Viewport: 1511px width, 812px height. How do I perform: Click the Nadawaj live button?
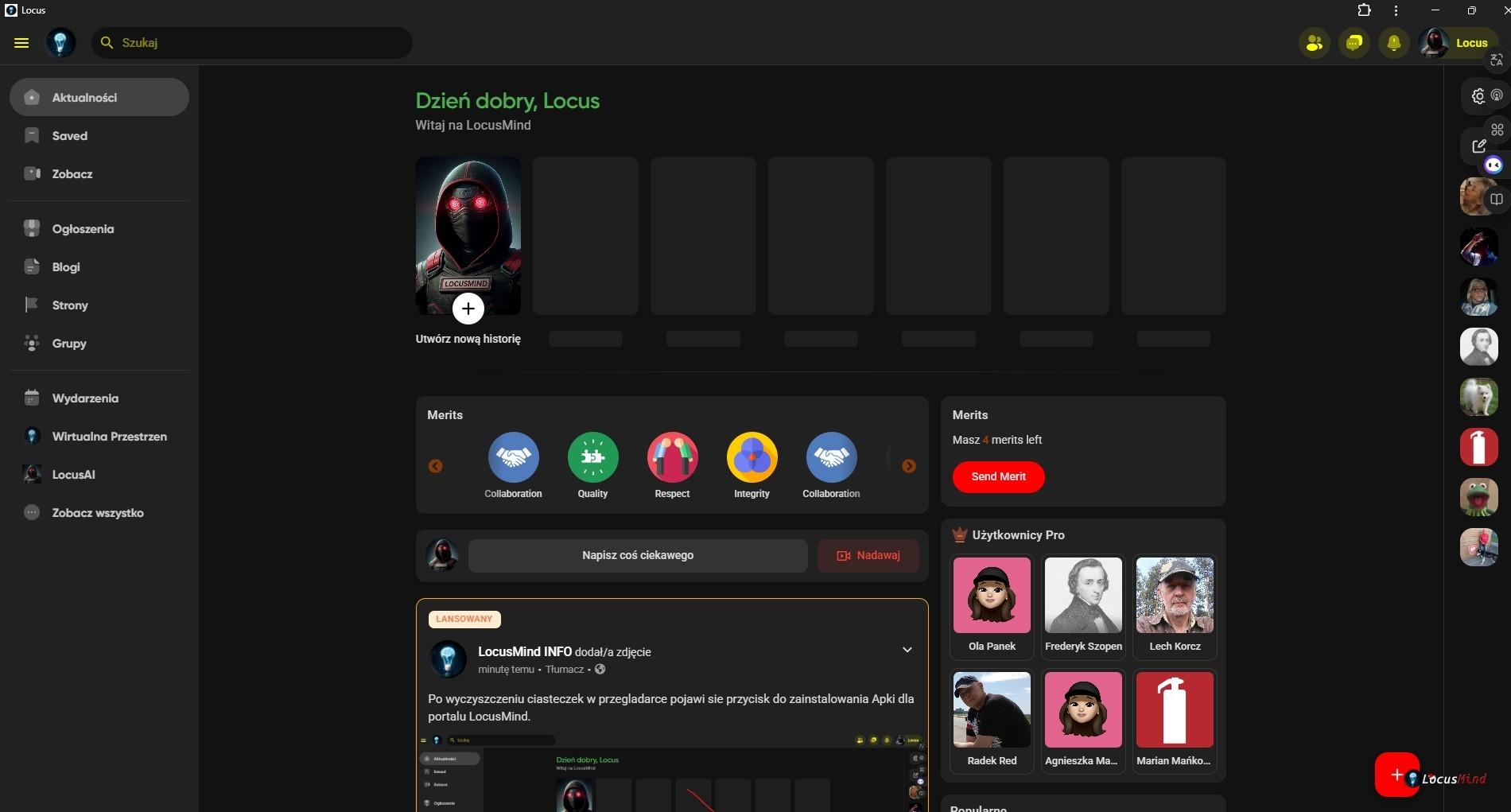point(868,555)
